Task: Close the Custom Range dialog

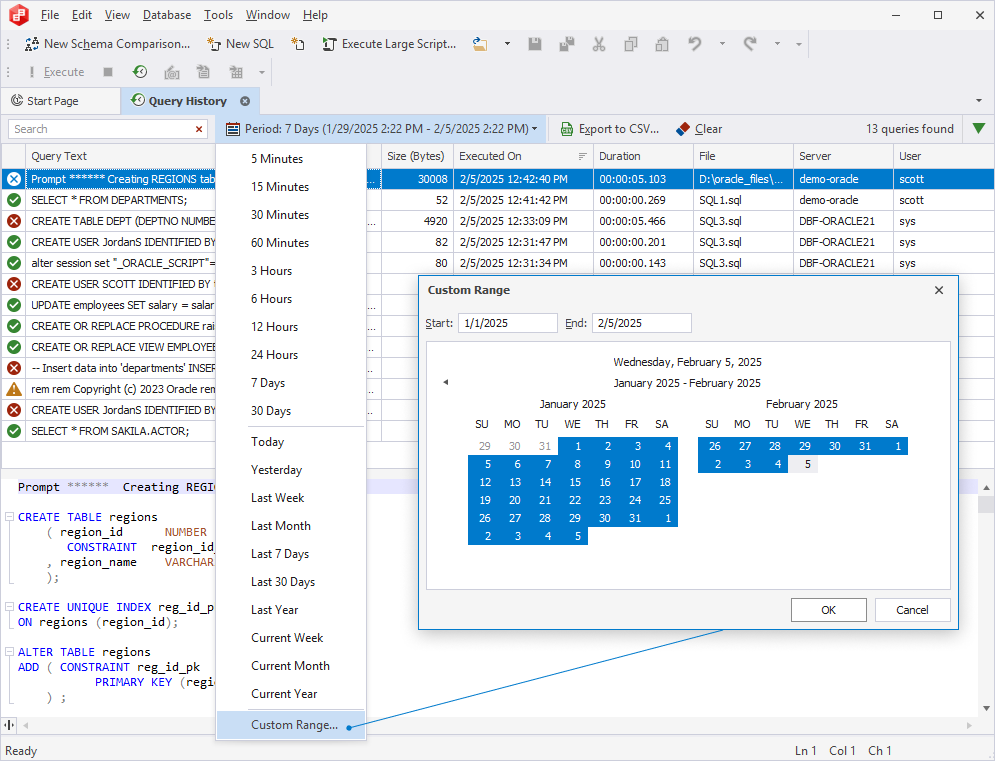Action: (x=939, y=290)
